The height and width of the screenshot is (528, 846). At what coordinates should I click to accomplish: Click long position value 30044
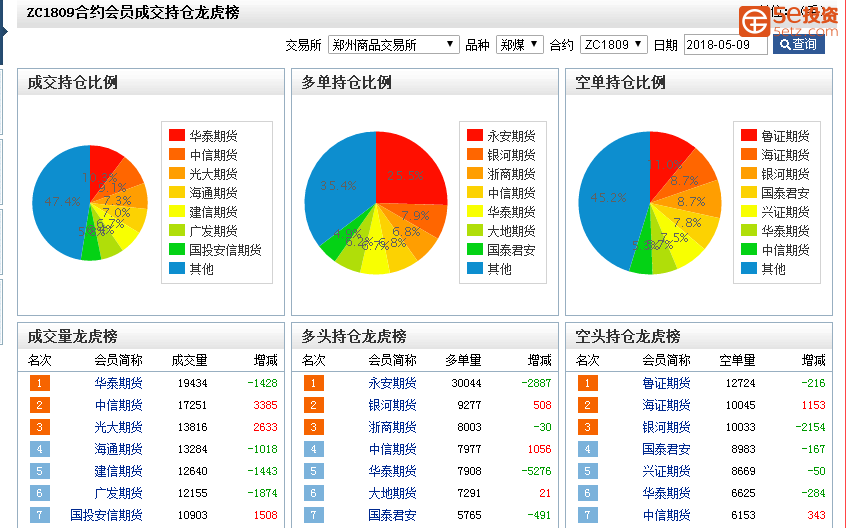click(x=466, y=383)
